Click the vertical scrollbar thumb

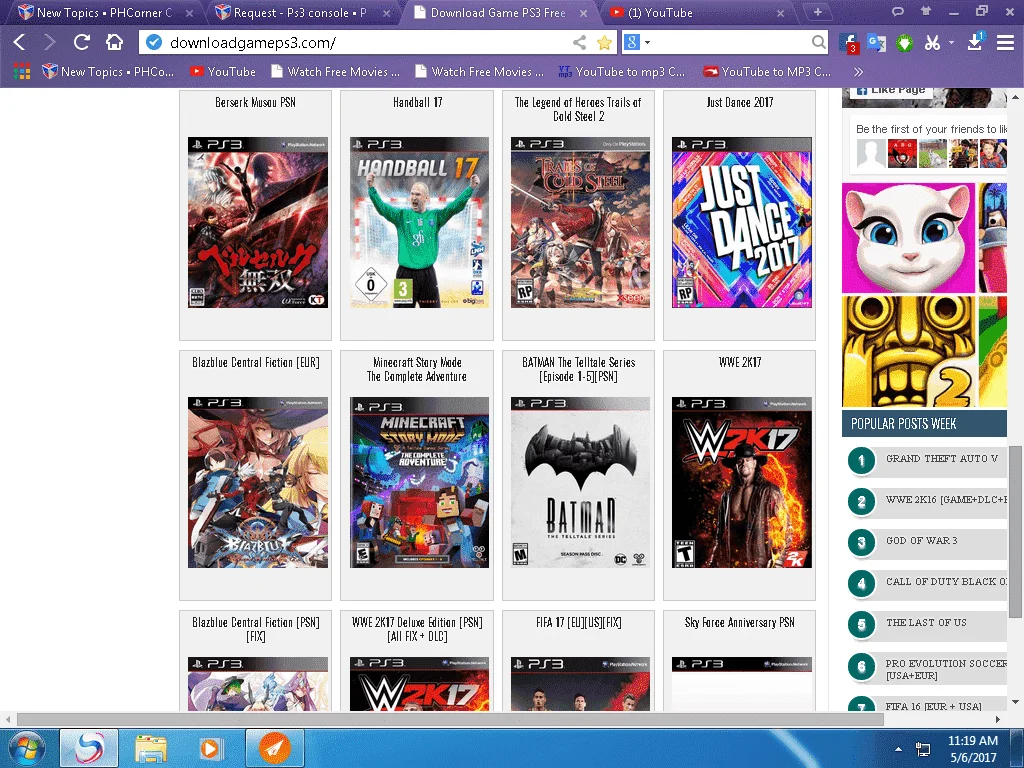click(x=1015, y=532)
